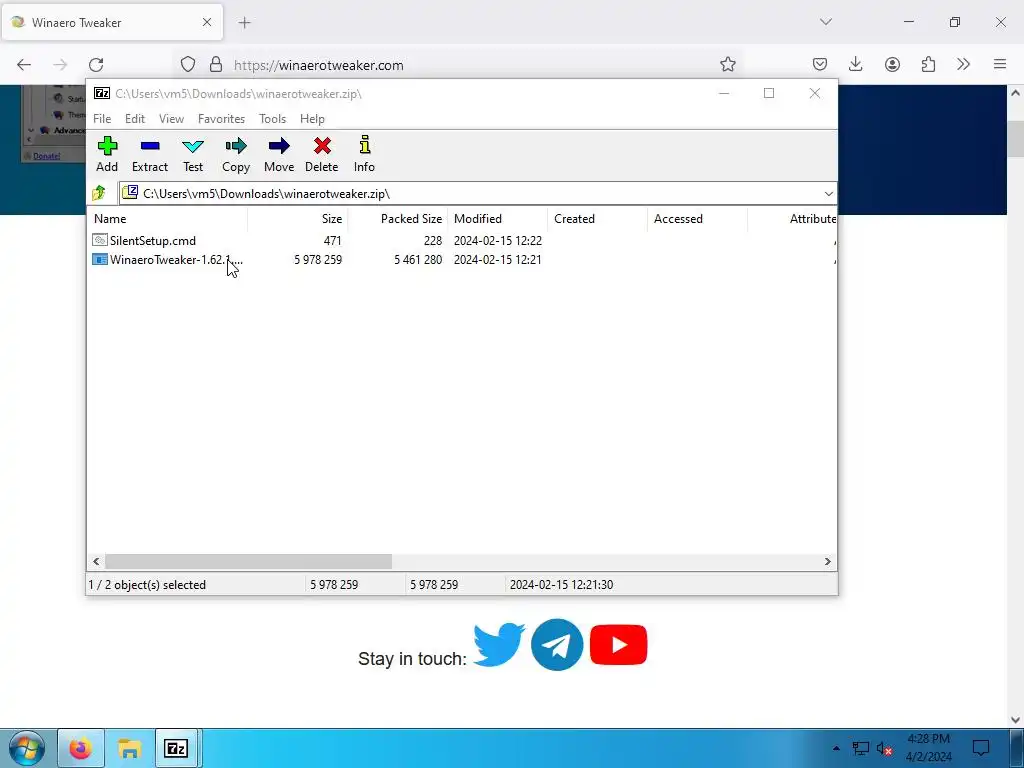Open the Windows Start button

27,748
